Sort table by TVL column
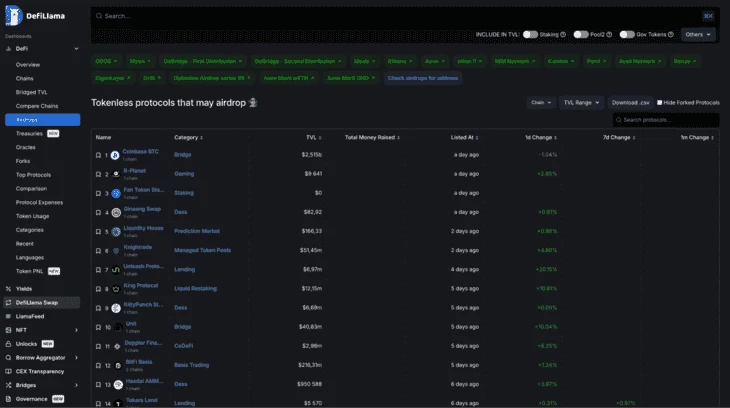Viewport: 730px width, 408px height. (314, 137)
